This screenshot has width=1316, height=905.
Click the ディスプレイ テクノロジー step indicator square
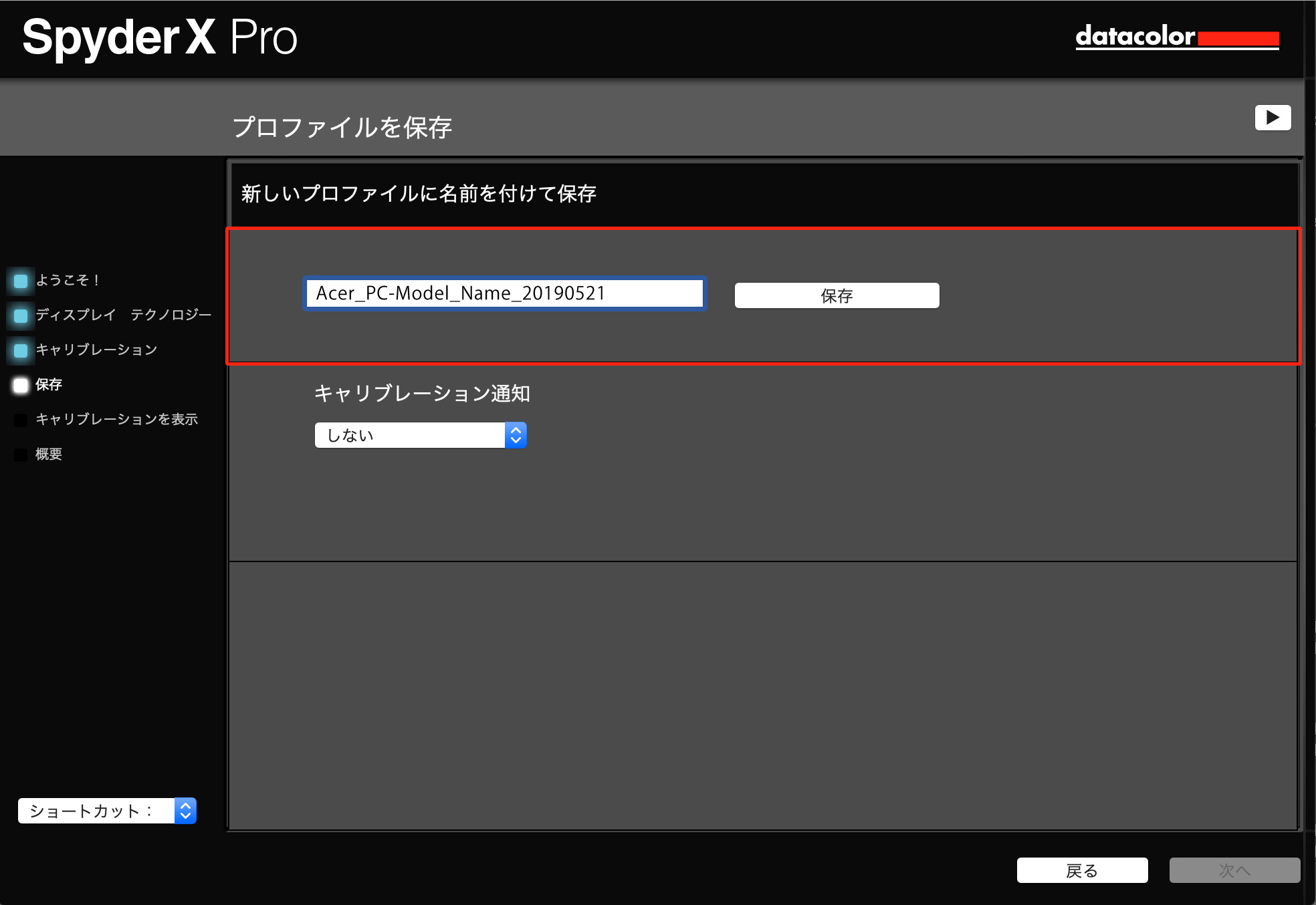tap(21, 315)
